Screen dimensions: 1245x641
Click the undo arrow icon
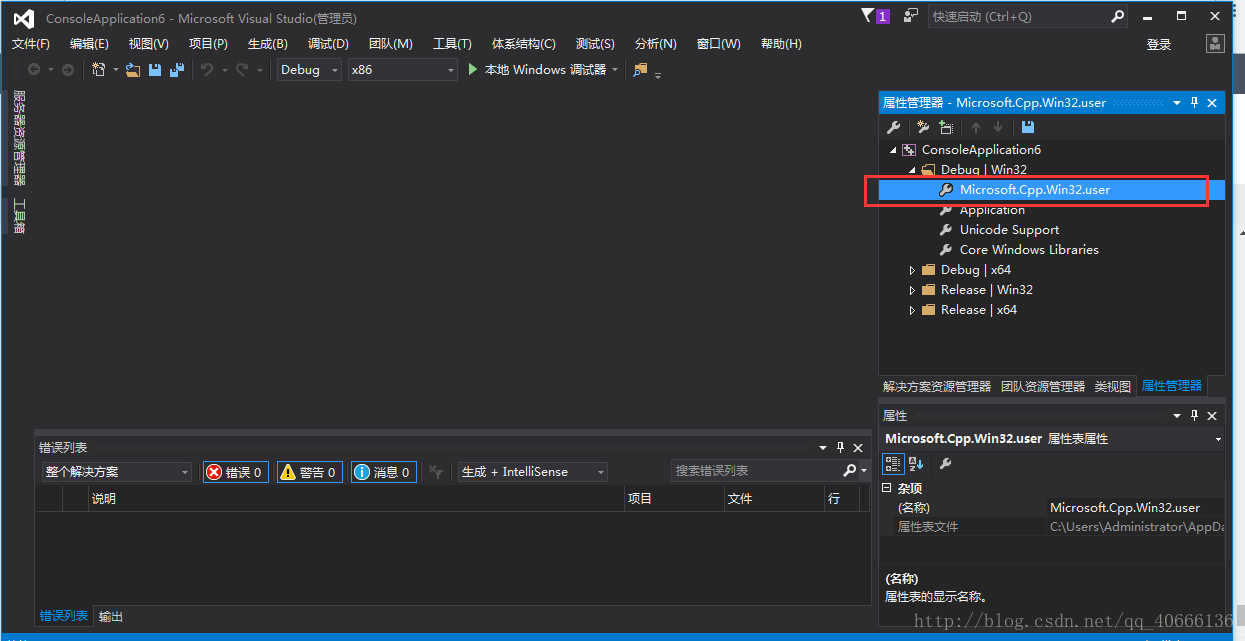click(x=207, y=70)
